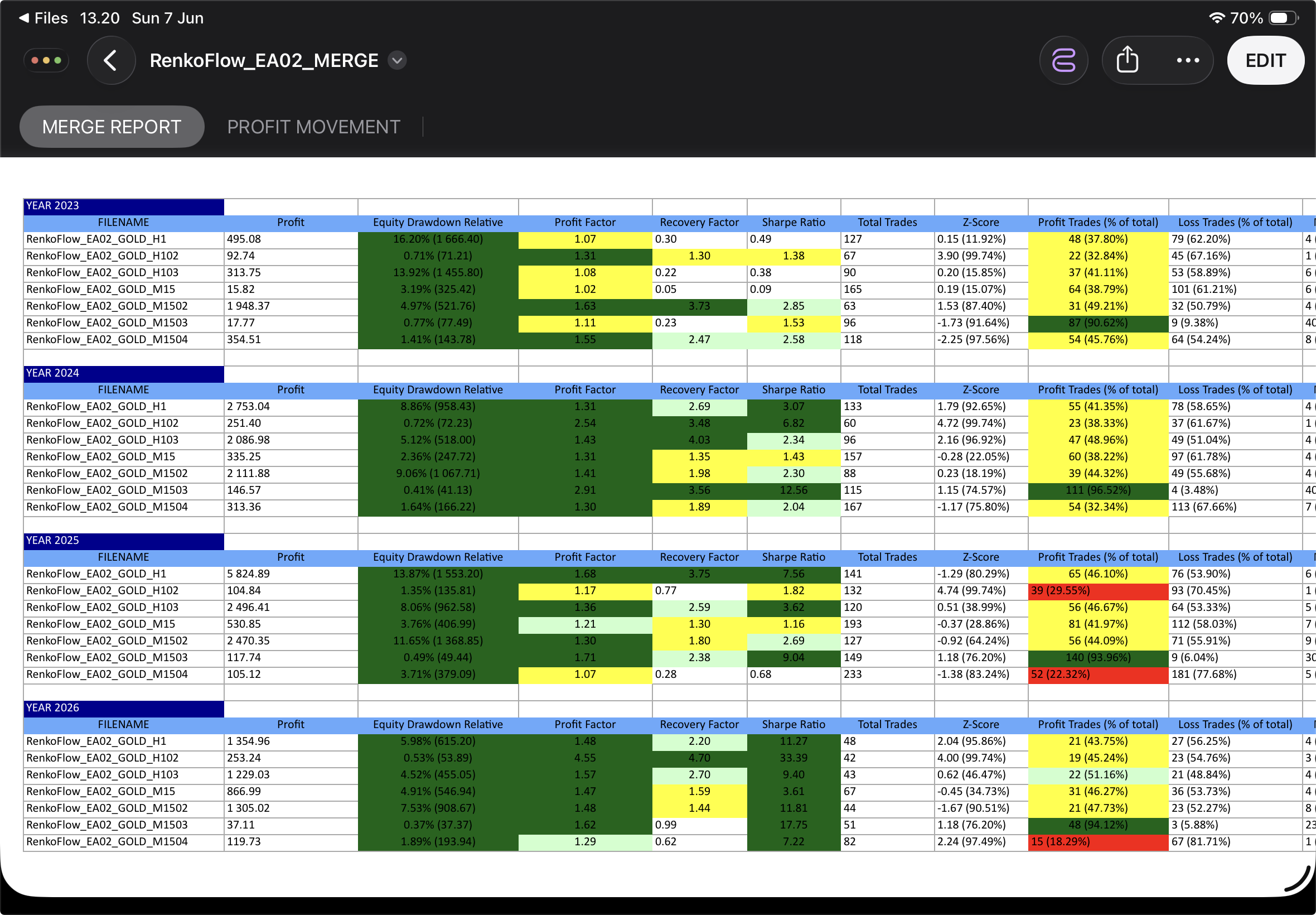Tap the EDIT button
The image size is (1316, 915).
(1265, 60)
